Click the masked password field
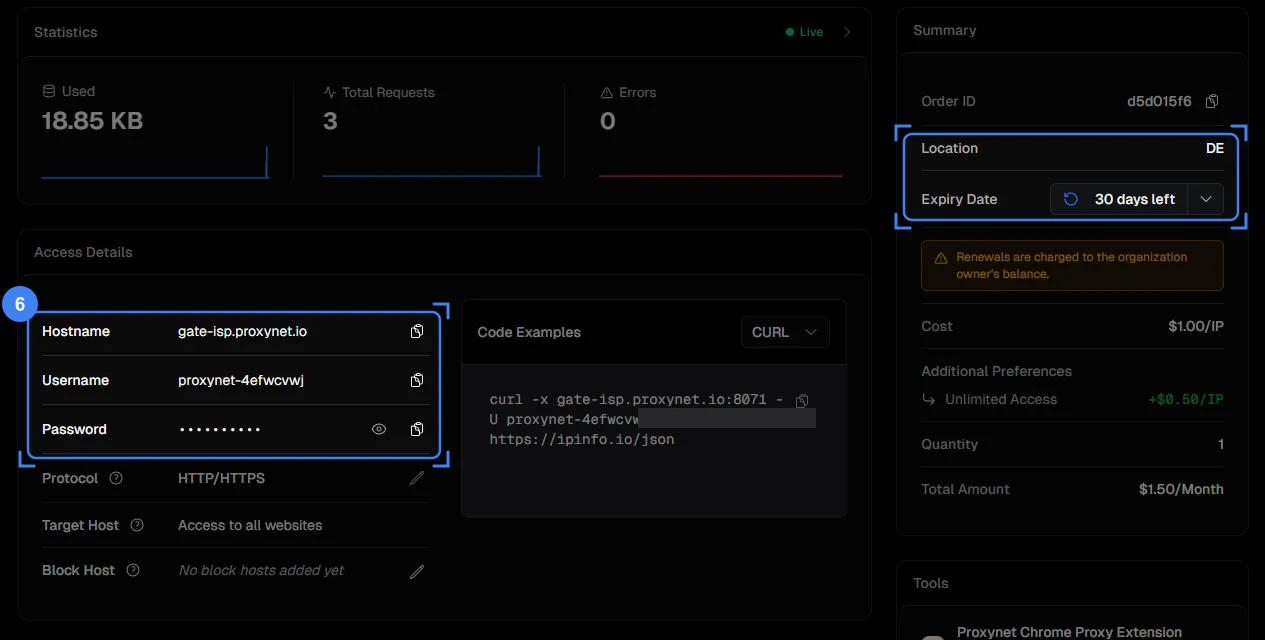The height and width of the screenshot is (640, 1265). [x=220, y=429]
